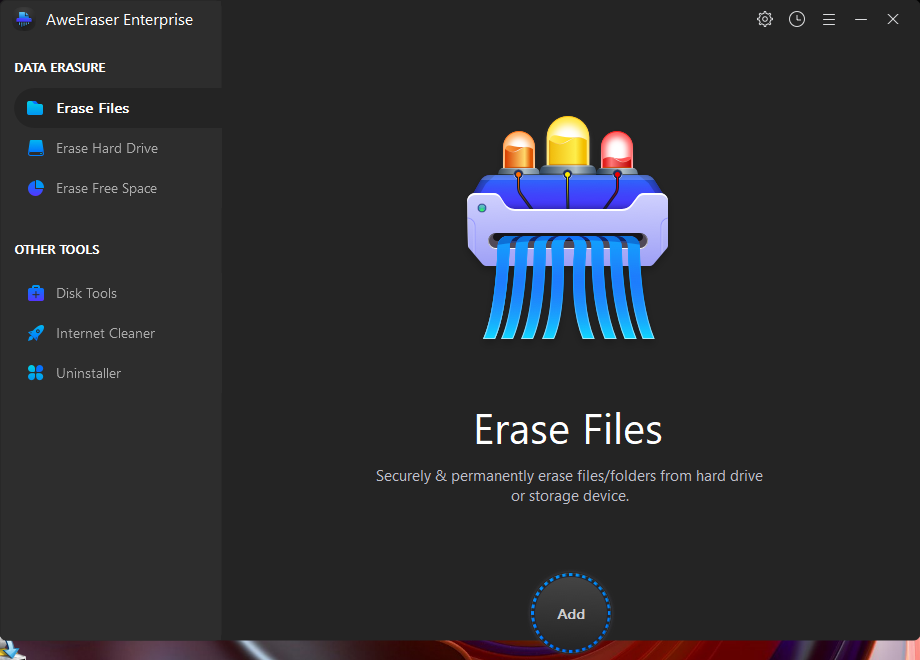Open the Uninstaller tool
920x660 pixels.
118,373
